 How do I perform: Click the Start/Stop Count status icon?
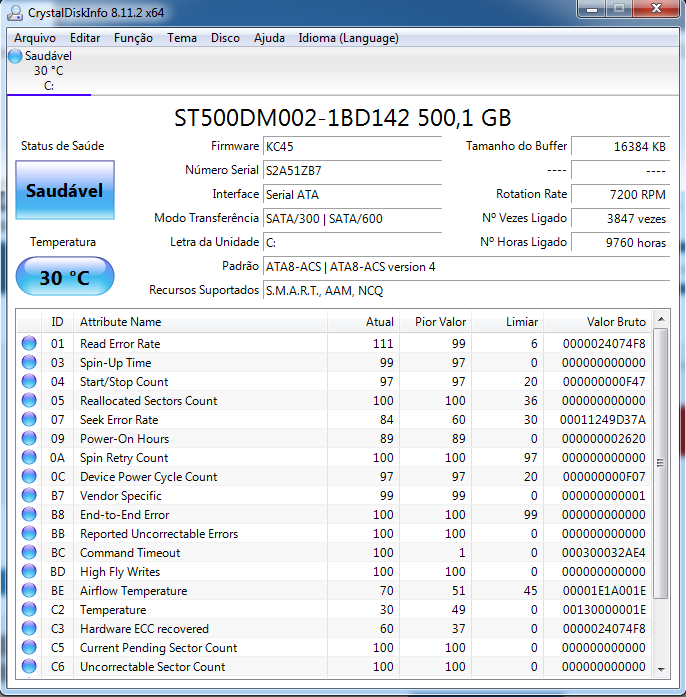tap(29, 381)
